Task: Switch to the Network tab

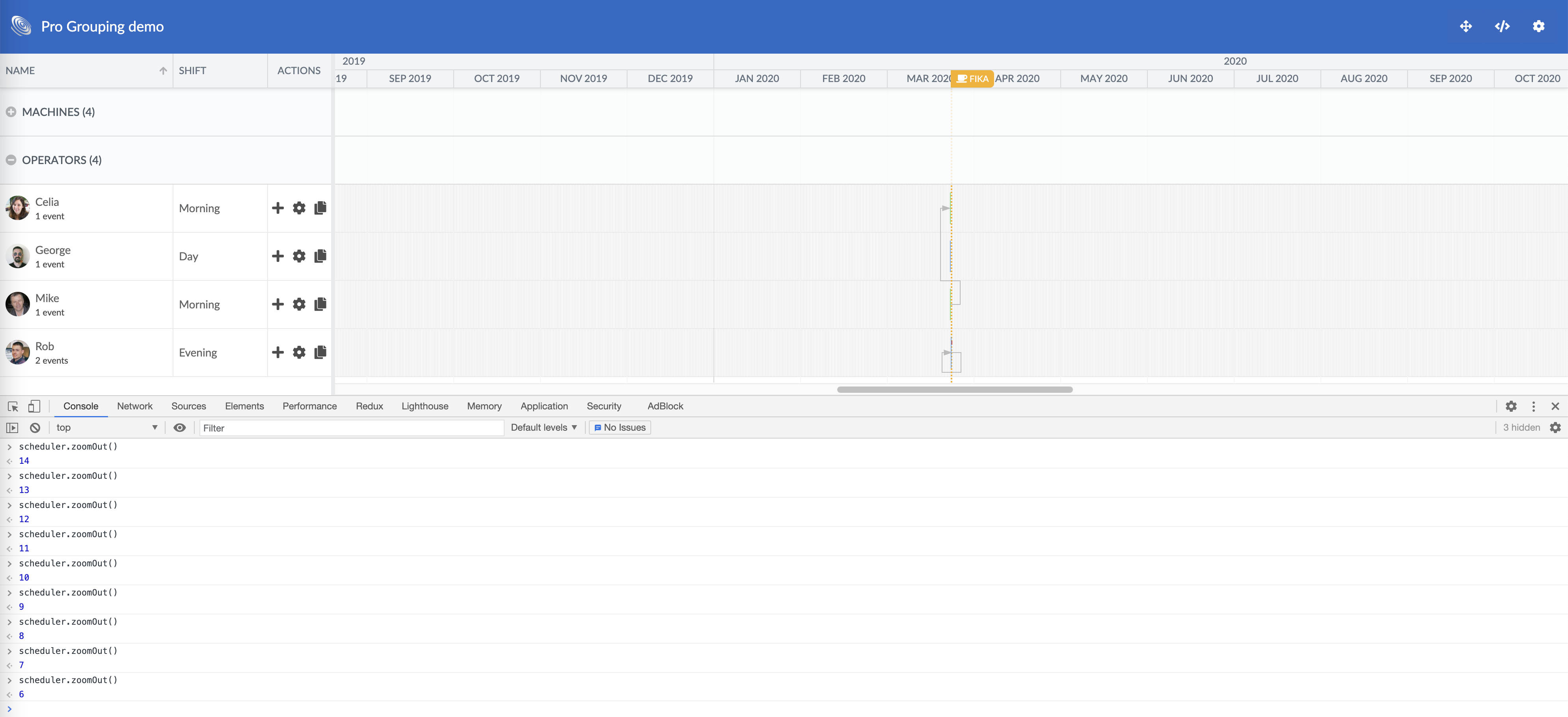Action: [x=134, y=406]
